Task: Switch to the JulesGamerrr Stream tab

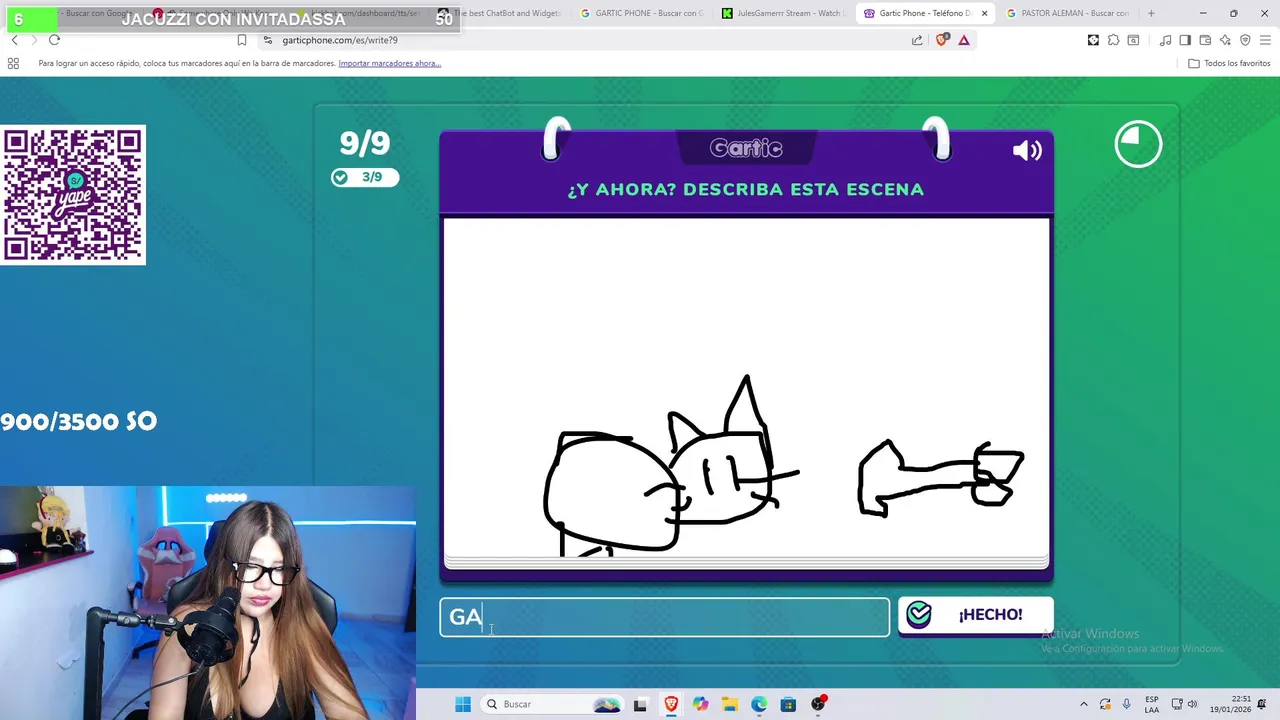Action: 785,13
